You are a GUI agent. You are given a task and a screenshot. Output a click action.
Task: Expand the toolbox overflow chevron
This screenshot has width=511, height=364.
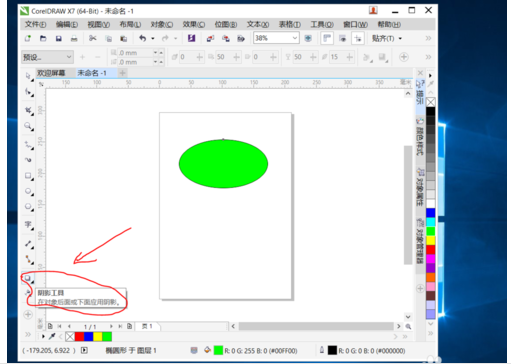28,334
